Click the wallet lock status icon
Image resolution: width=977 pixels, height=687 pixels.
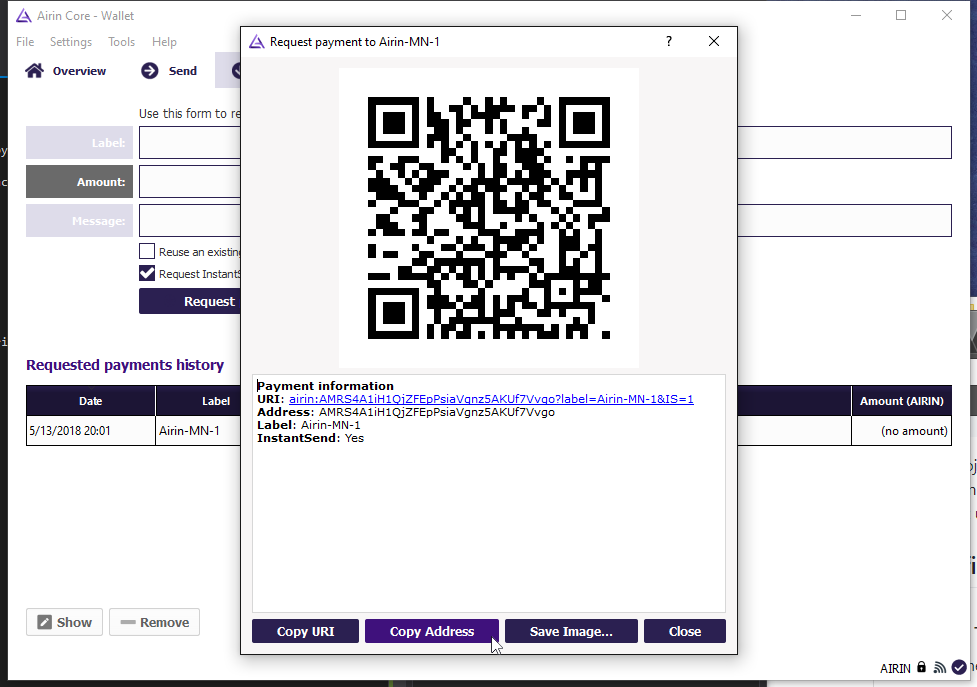(922, 667)
